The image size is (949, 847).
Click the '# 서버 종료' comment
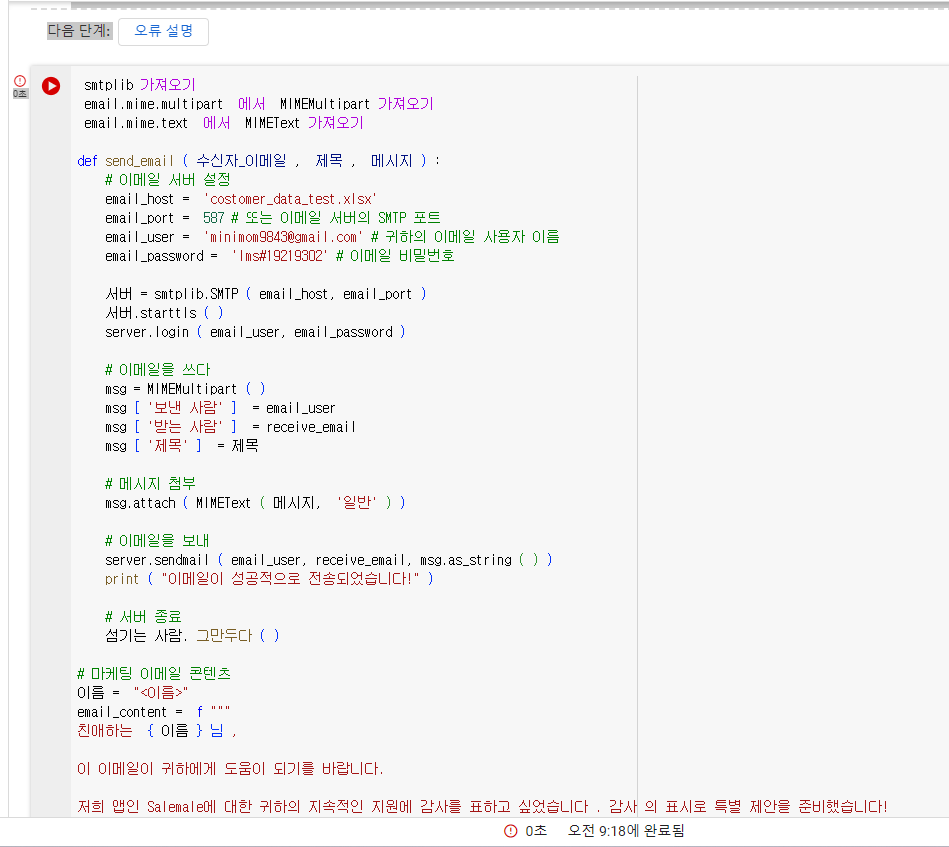tap(143, 617)
